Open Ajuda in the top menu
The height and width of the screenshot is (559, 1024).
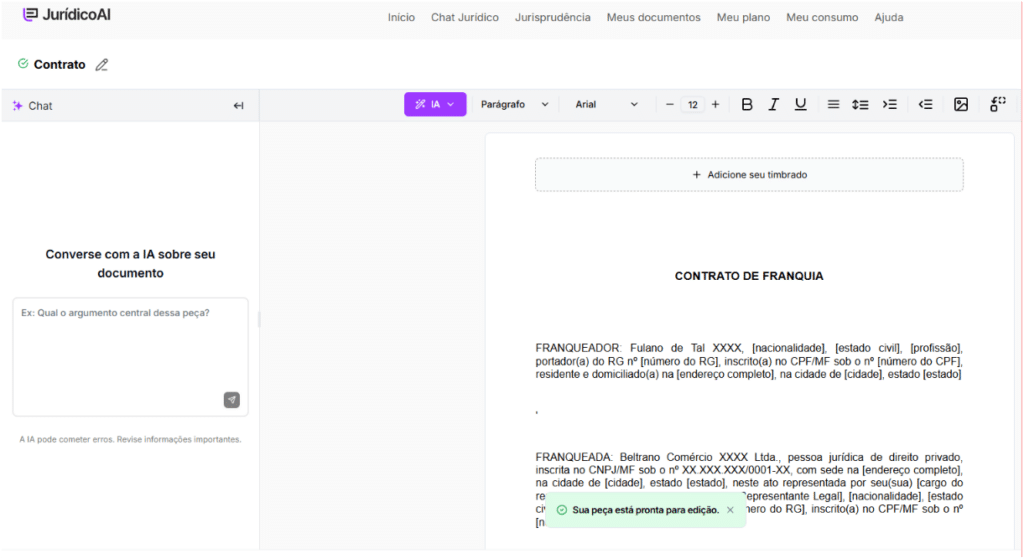pos(889,18)
